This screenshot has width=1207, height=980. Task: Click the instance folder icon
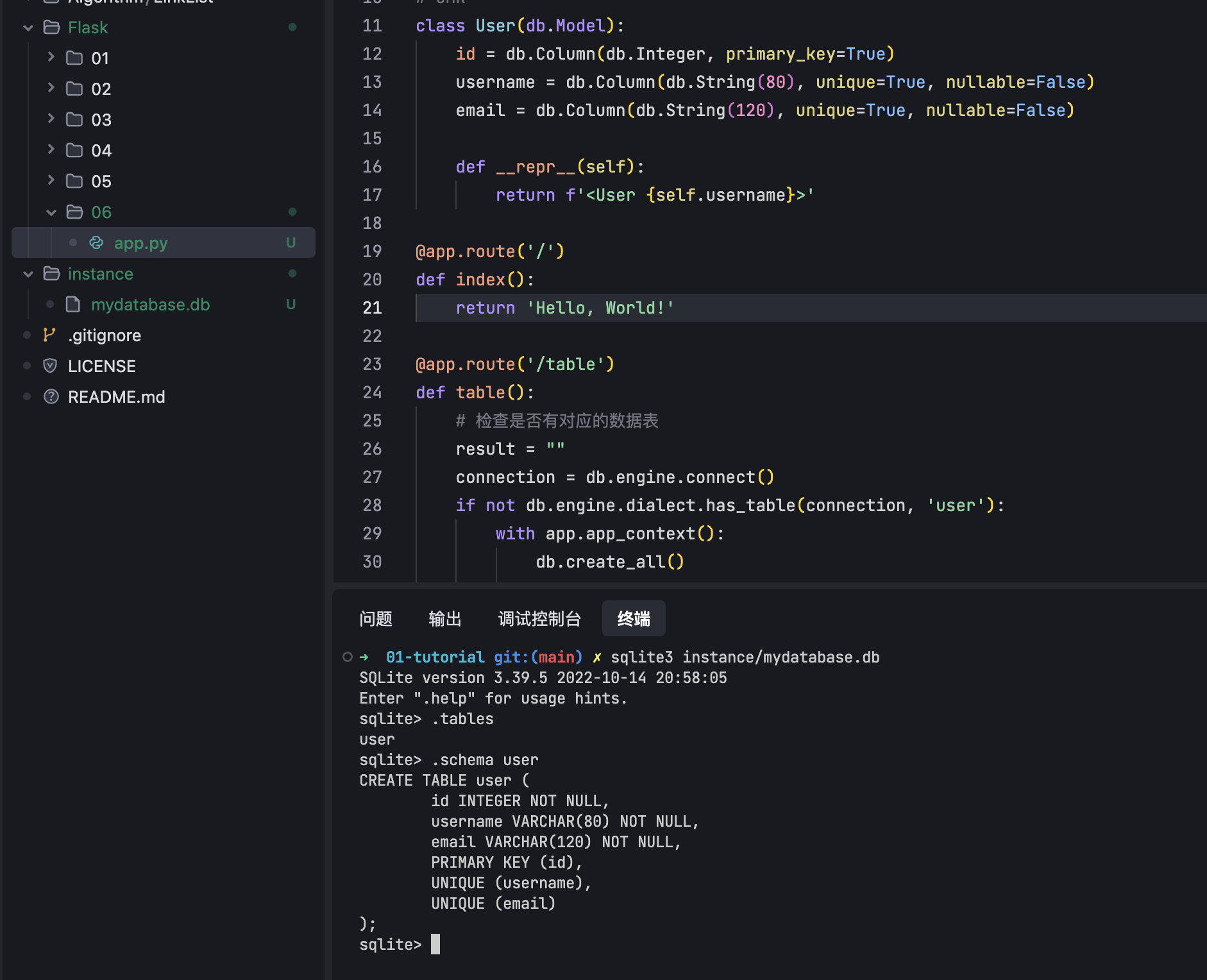tap(51, 273)
